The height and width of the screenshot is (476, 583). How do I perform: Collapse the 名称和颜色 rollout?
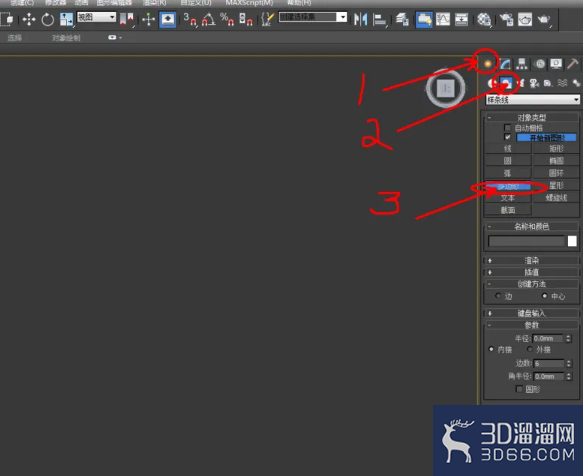click(531, 226)
